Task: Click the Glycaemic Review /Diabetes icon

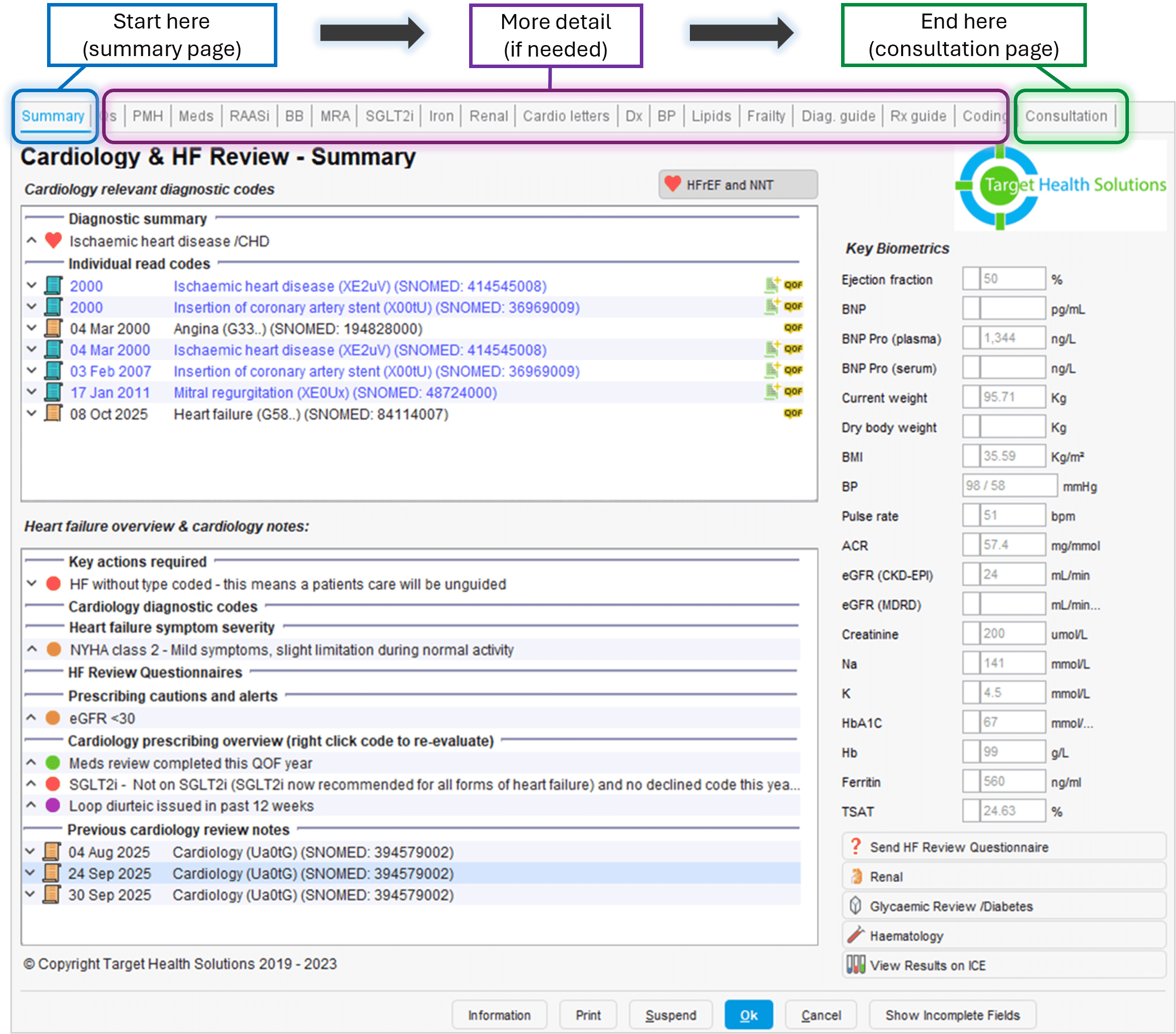Action: tap(855, 906)
